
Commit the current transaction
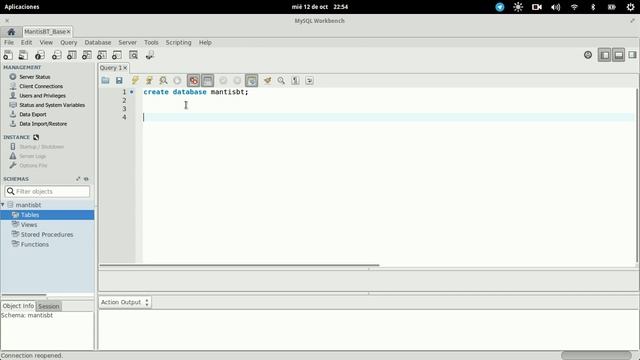tap(223, 80)
